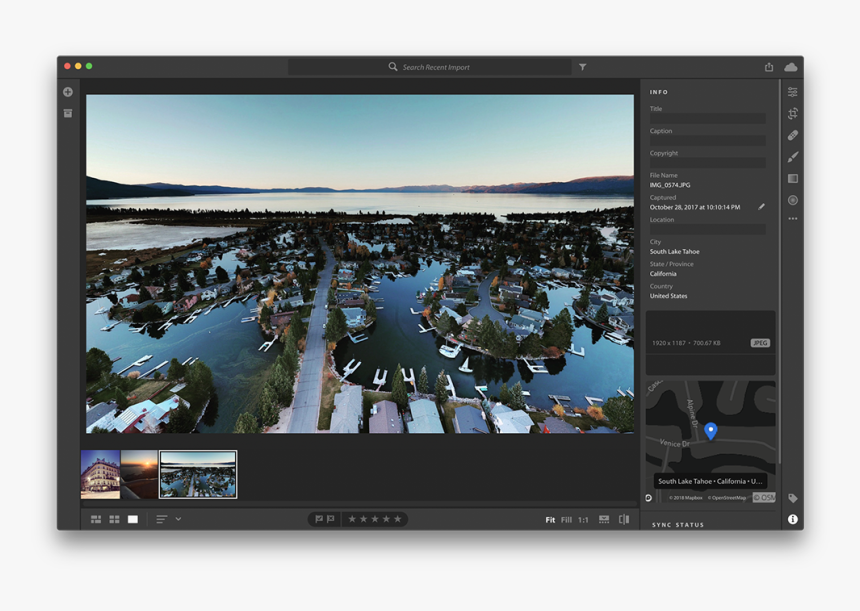The height and width of the screenshot is (611, 860).
Task: Set rating to five stars
Action: (x=398, y=519)
